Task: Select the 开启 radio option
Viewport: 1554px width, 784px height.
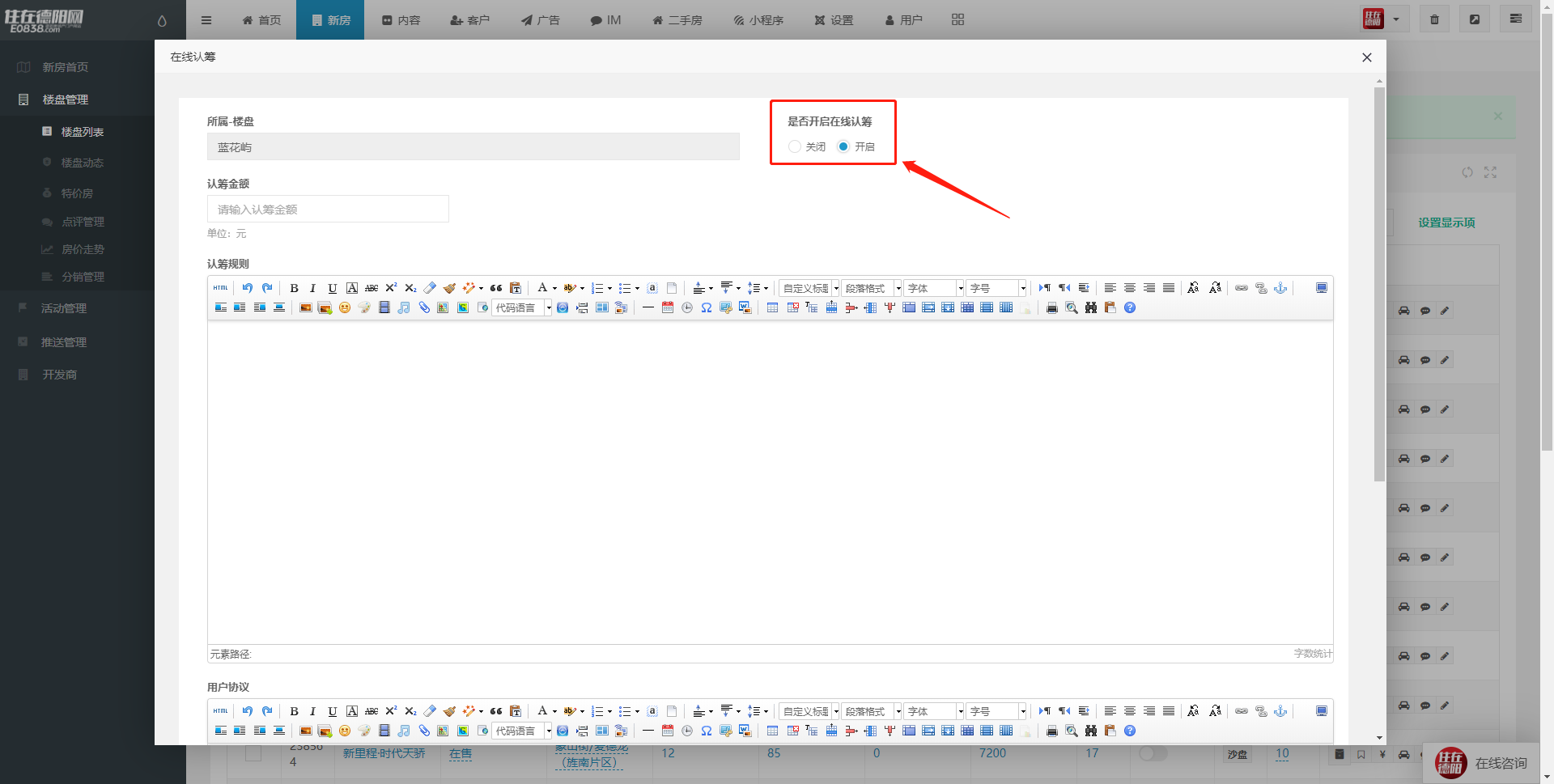Action: pos(843,146)
